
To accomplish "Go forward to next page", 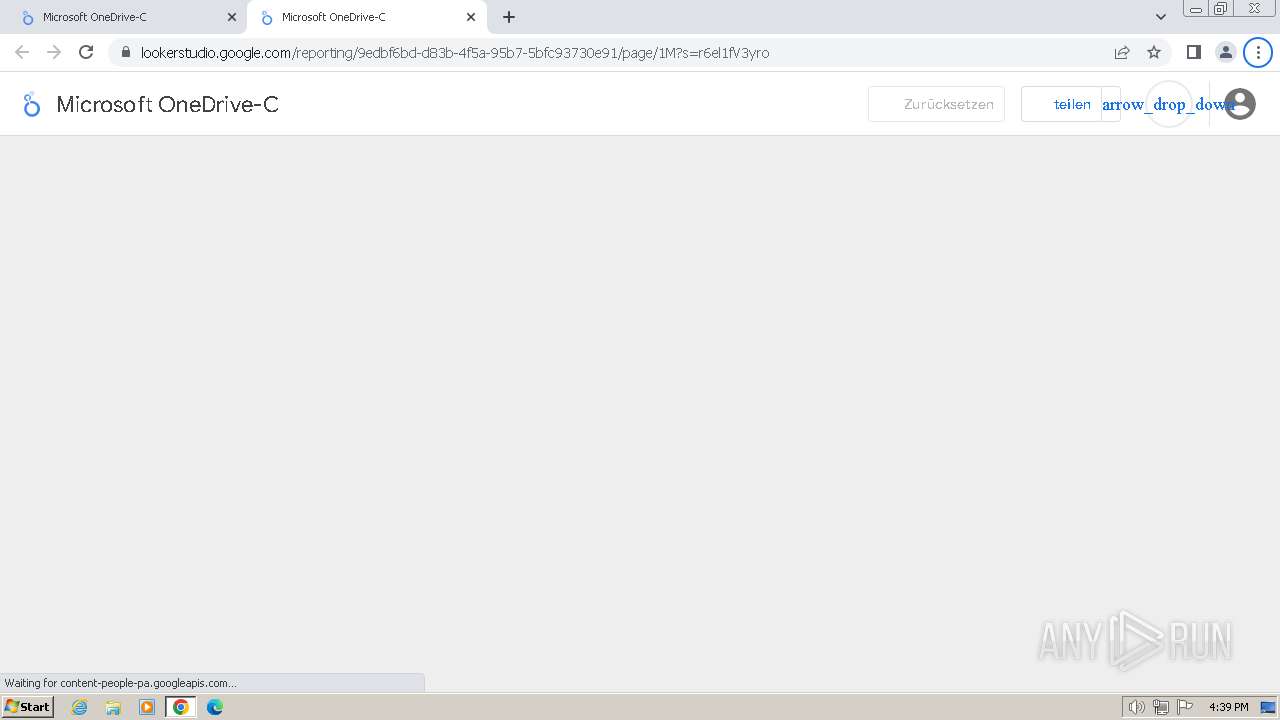I will click(54, 52).
